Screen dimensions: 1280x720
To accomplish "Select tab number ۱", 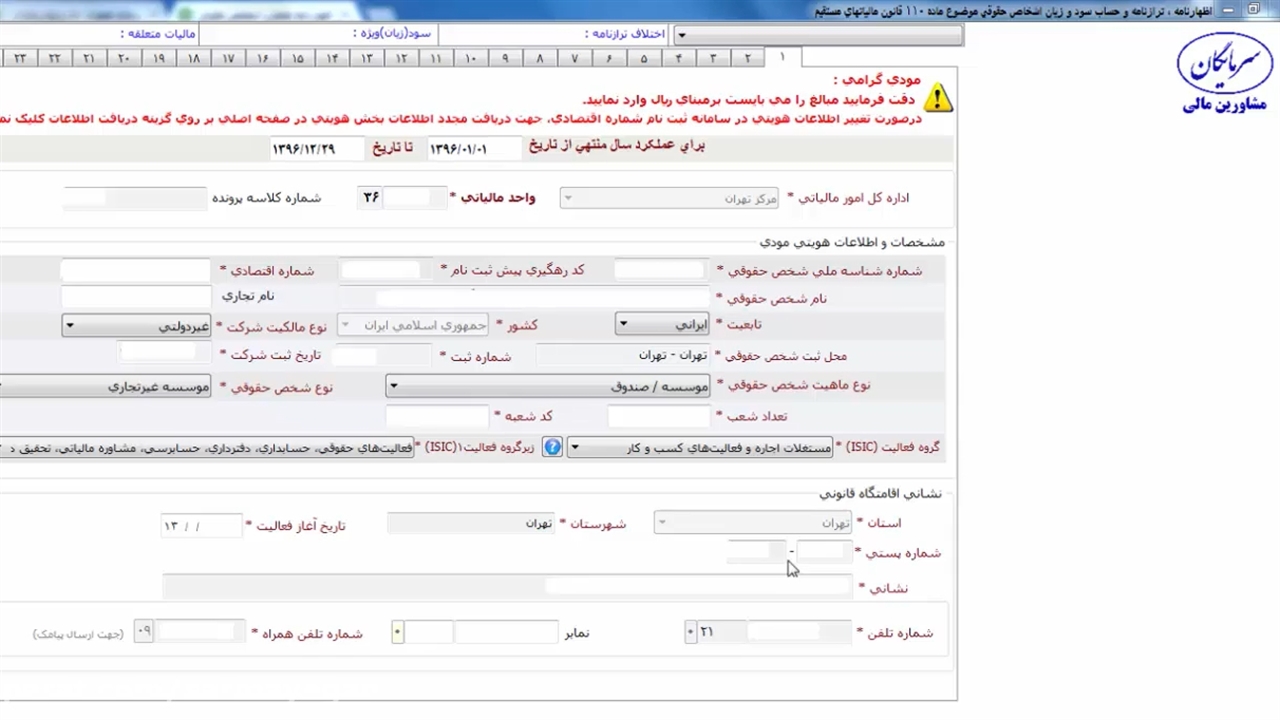I will tap(782, 57).
